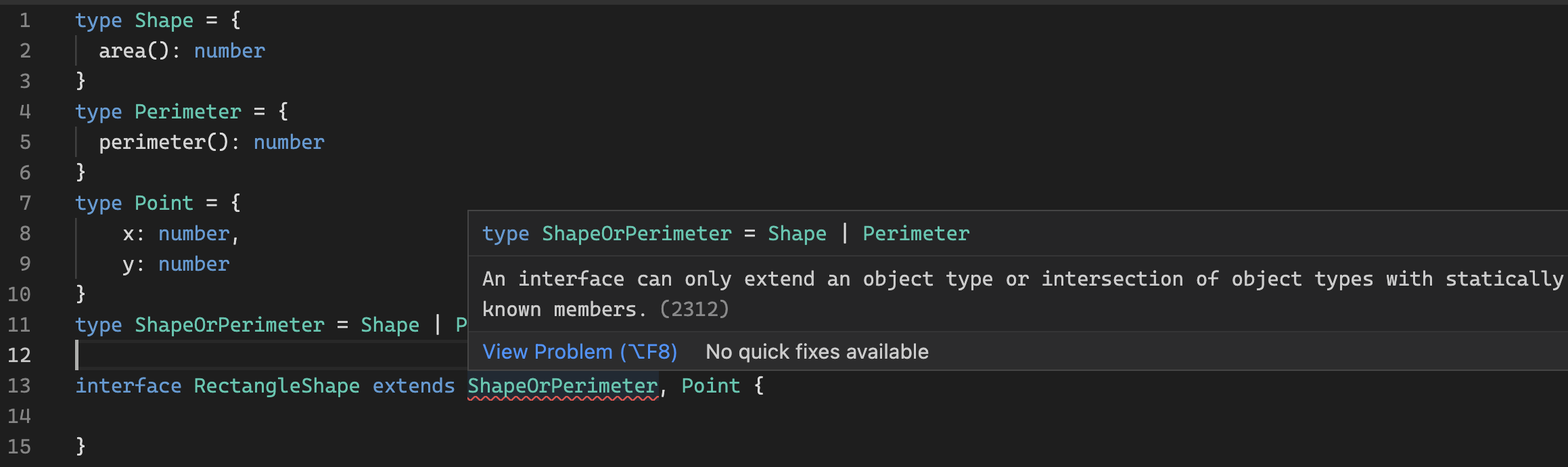Image resolution: width=1568 pixels, height=467 pixels.
Task: Select the extends keyword on line 13
Action: (x=414, y=386)
